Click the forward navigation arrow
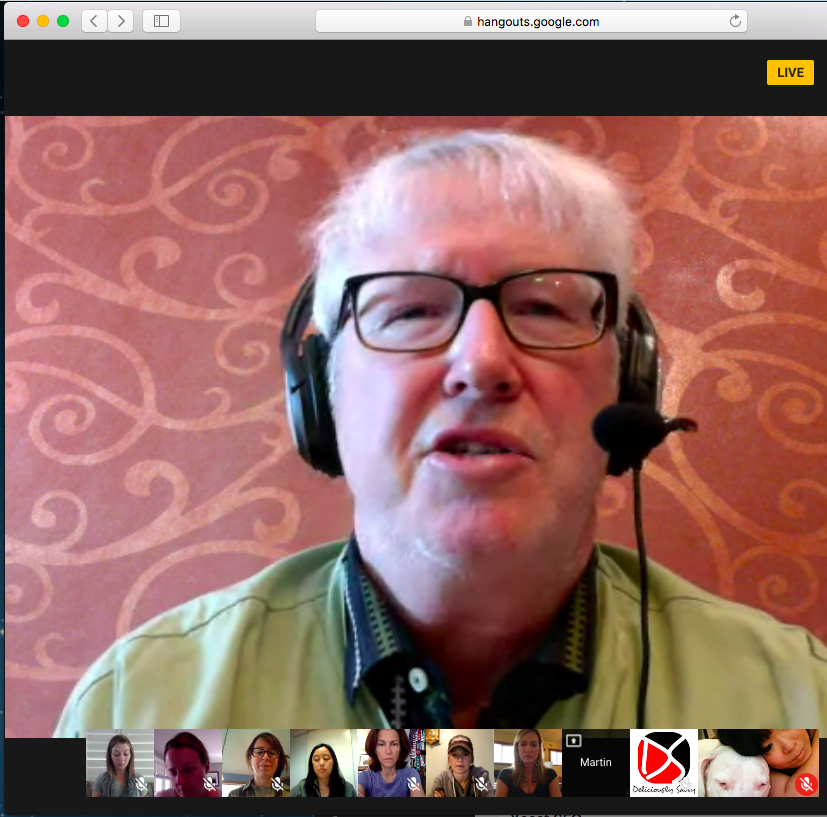The width and height of the screenshot is (827, 817). [x=121, y=21]
